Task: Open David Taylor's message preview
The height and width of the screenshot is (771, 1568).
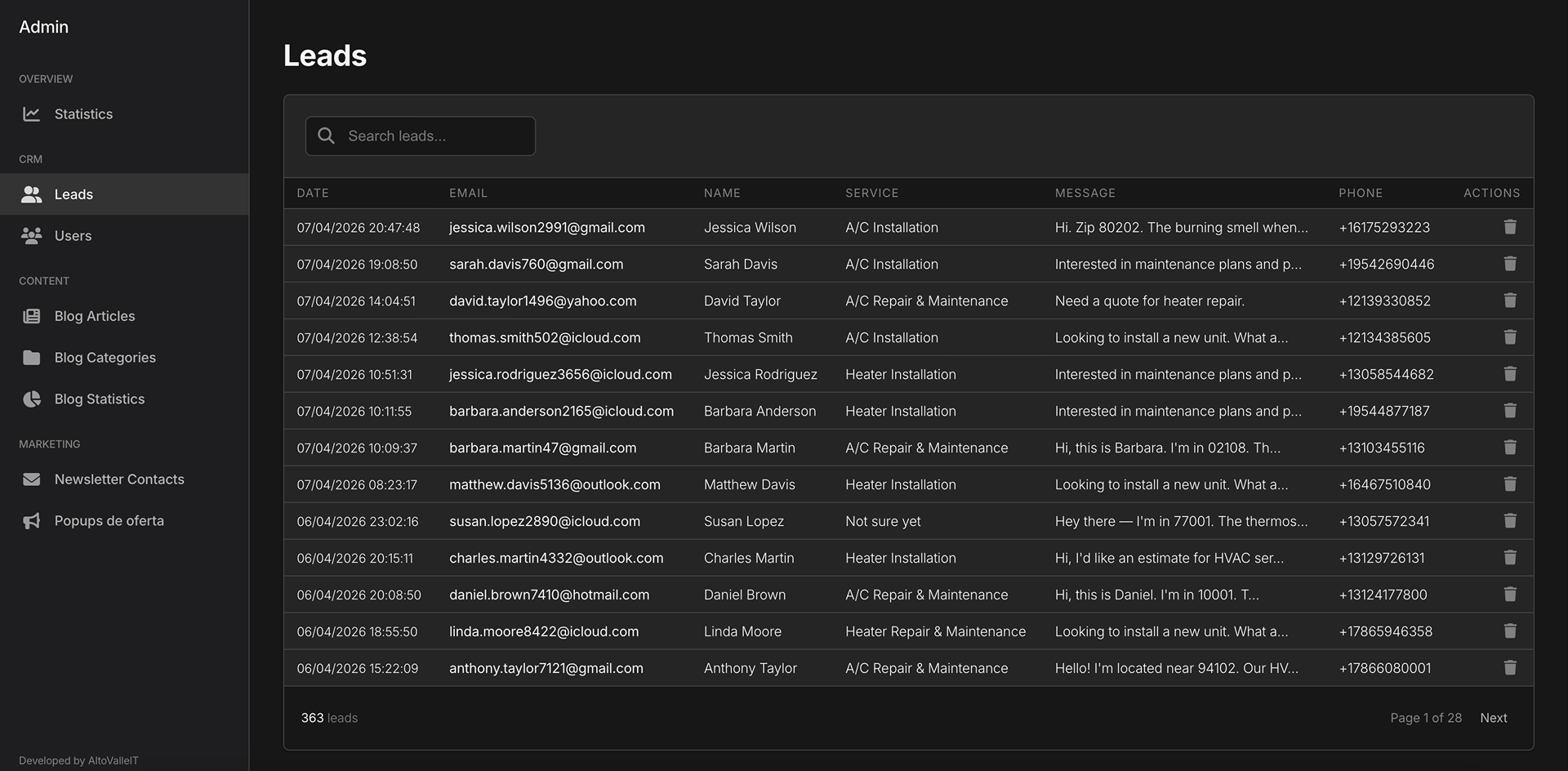Action: 1149,301
